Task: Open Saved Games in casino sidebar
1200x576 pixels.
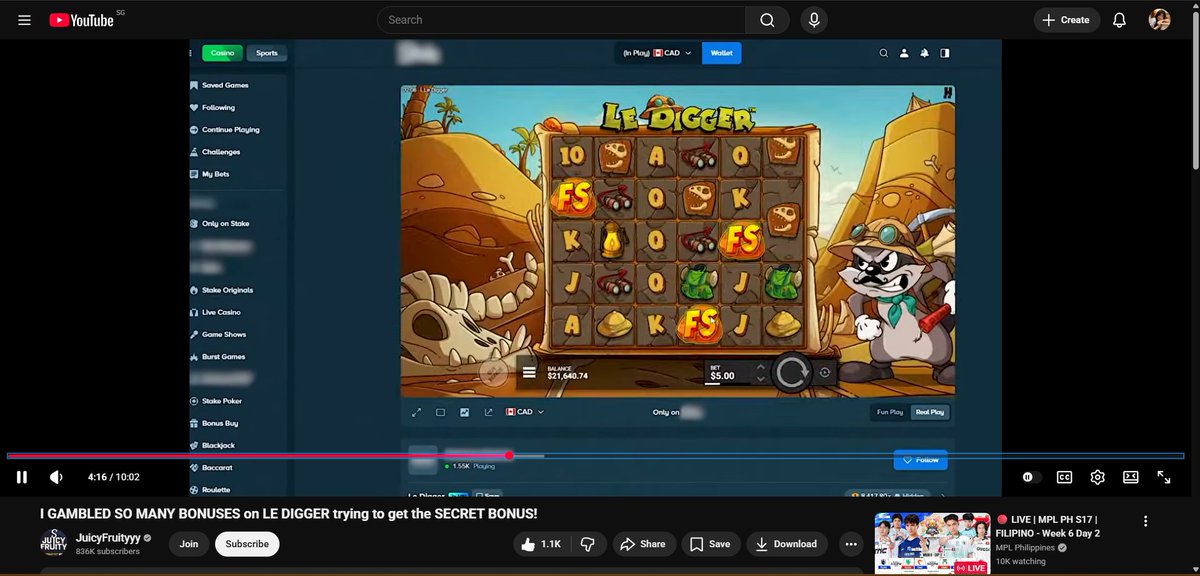Action: pyautogui.click(x=219, y=85)
